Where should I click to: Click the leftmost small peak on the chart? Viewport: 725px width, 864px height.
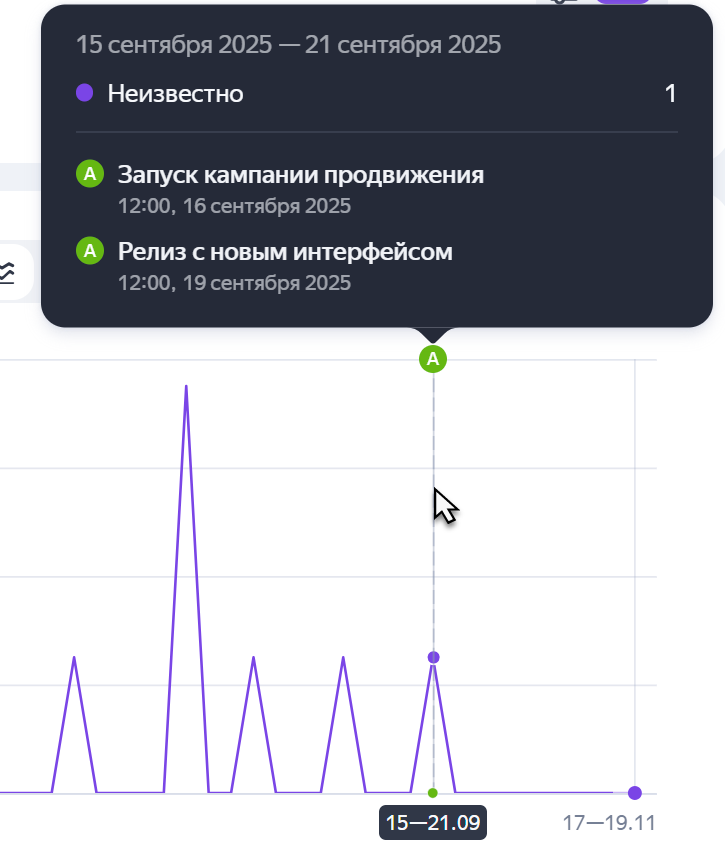click(x=74, y=658)
